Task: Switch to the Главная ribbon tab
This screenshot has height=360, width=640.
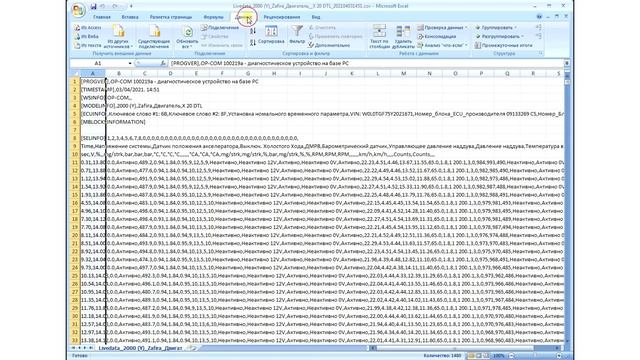Action: coord(102,17)
